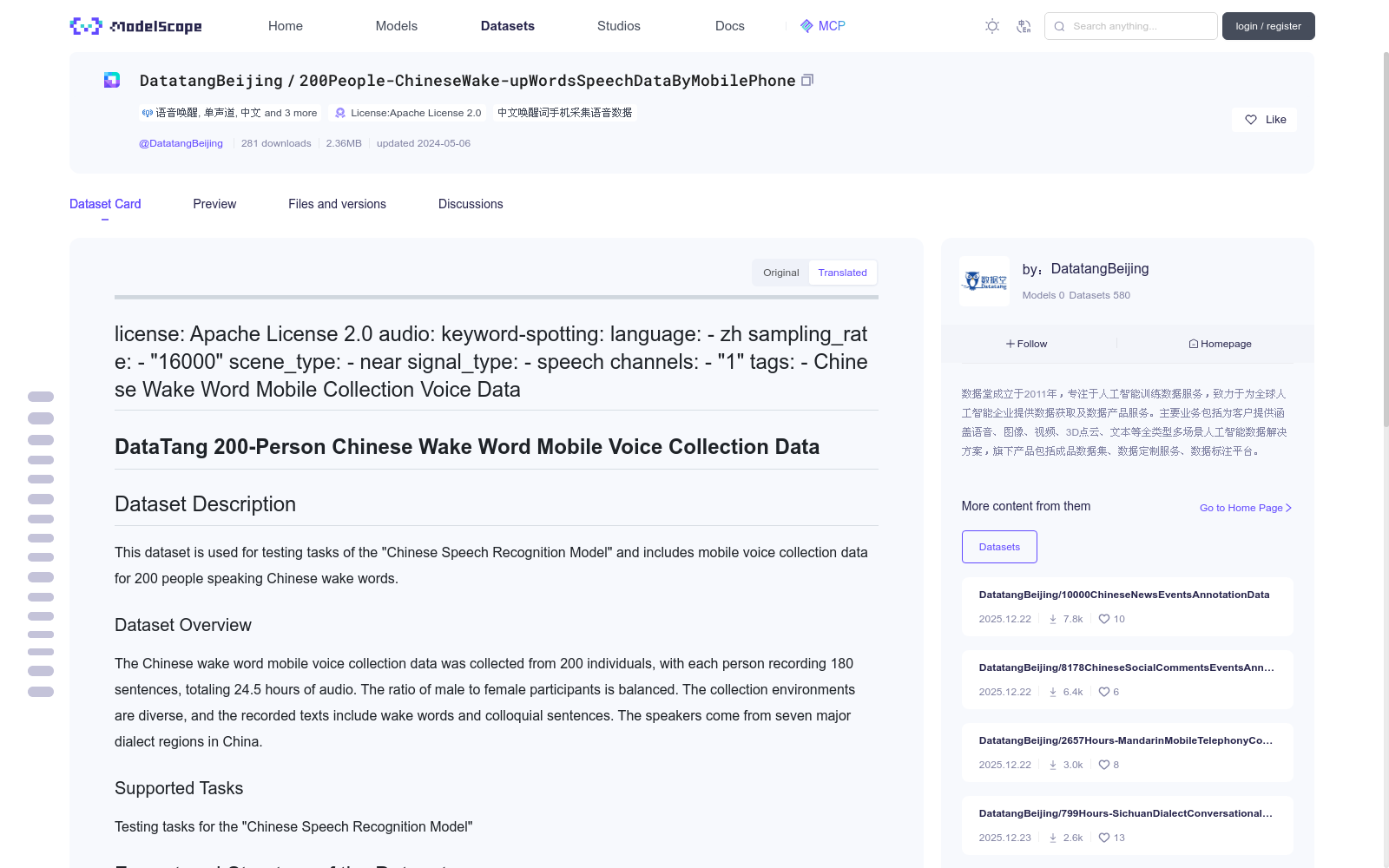This screenshot has width=1389, height=868.
Task: Click the speech tag icon beside 语音唤醒
Action: pyautogui.click(x=148, y=113)
